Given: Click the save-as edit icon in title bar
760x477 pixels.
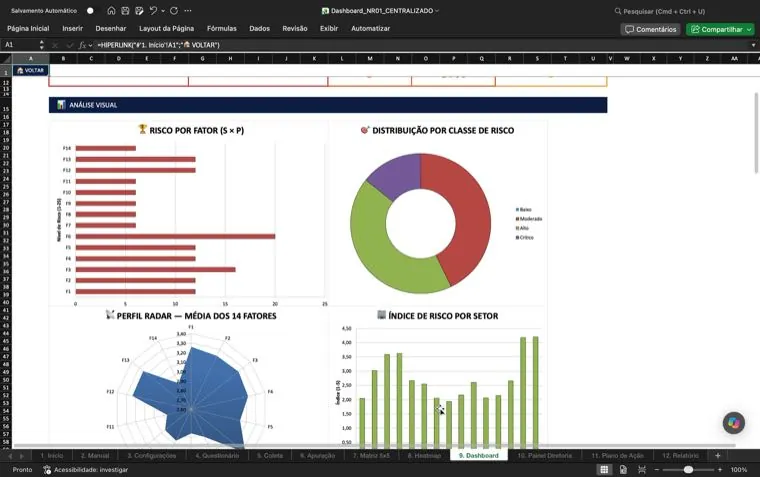Looking at the screenshot, I should 140,11.
